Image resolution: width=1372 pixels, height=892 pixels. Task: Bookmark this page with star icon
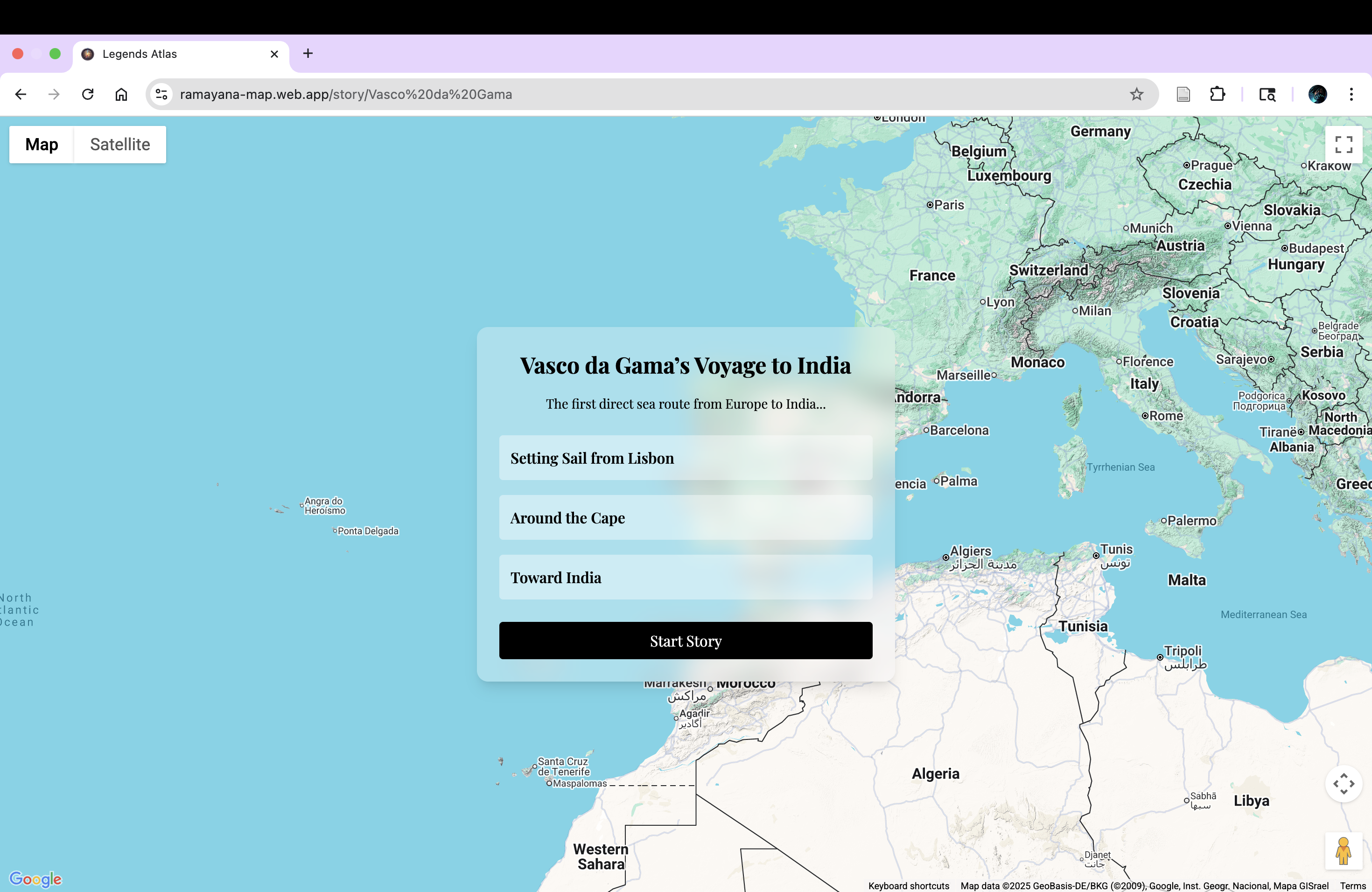tap(1136, 95)
